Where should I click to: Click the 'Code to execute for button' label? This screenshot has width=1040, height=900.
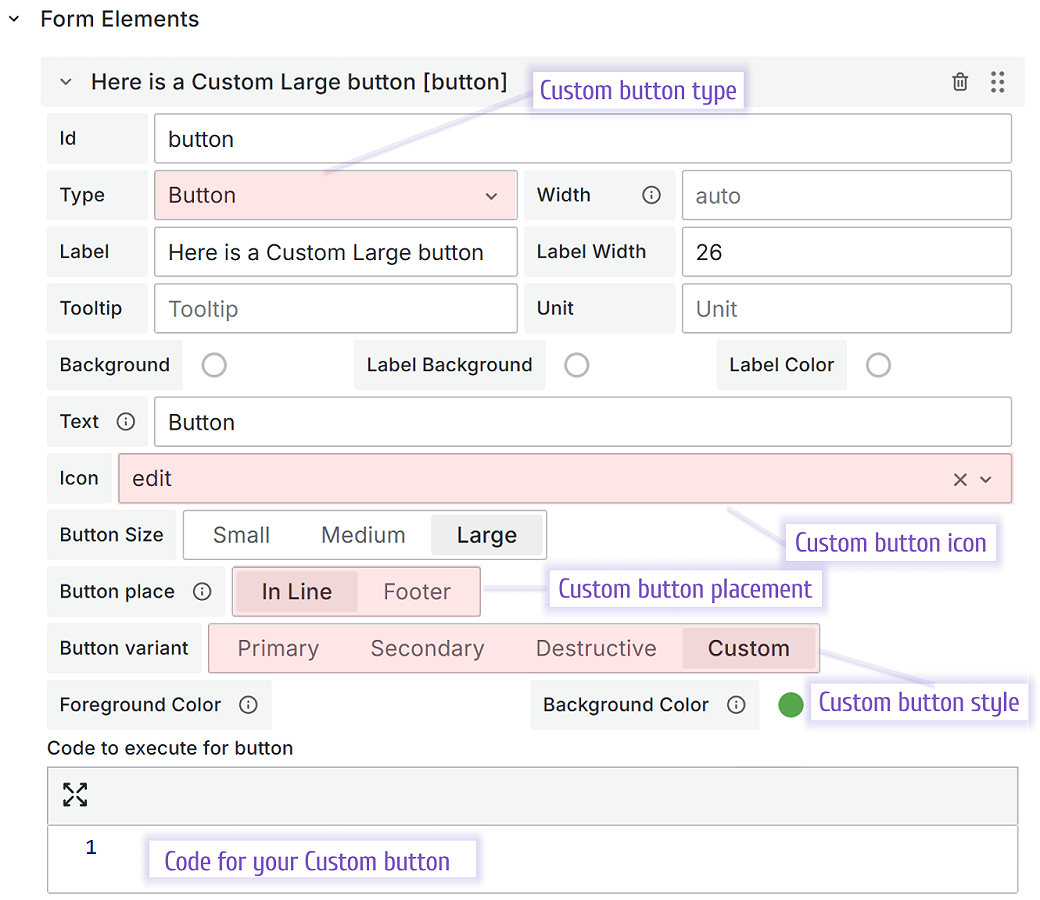(170, 748)
